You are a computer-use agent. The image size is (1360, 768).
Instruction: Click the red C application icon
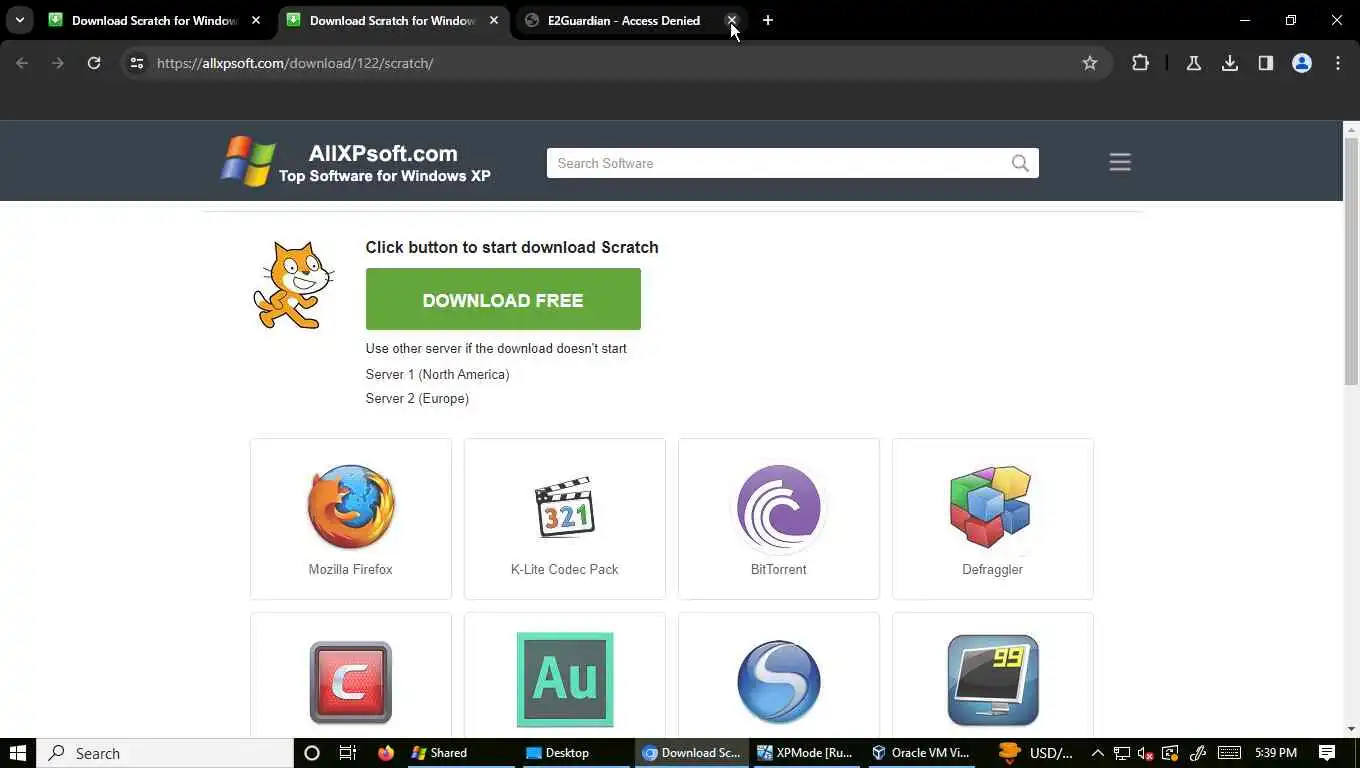tap(351, 682)
